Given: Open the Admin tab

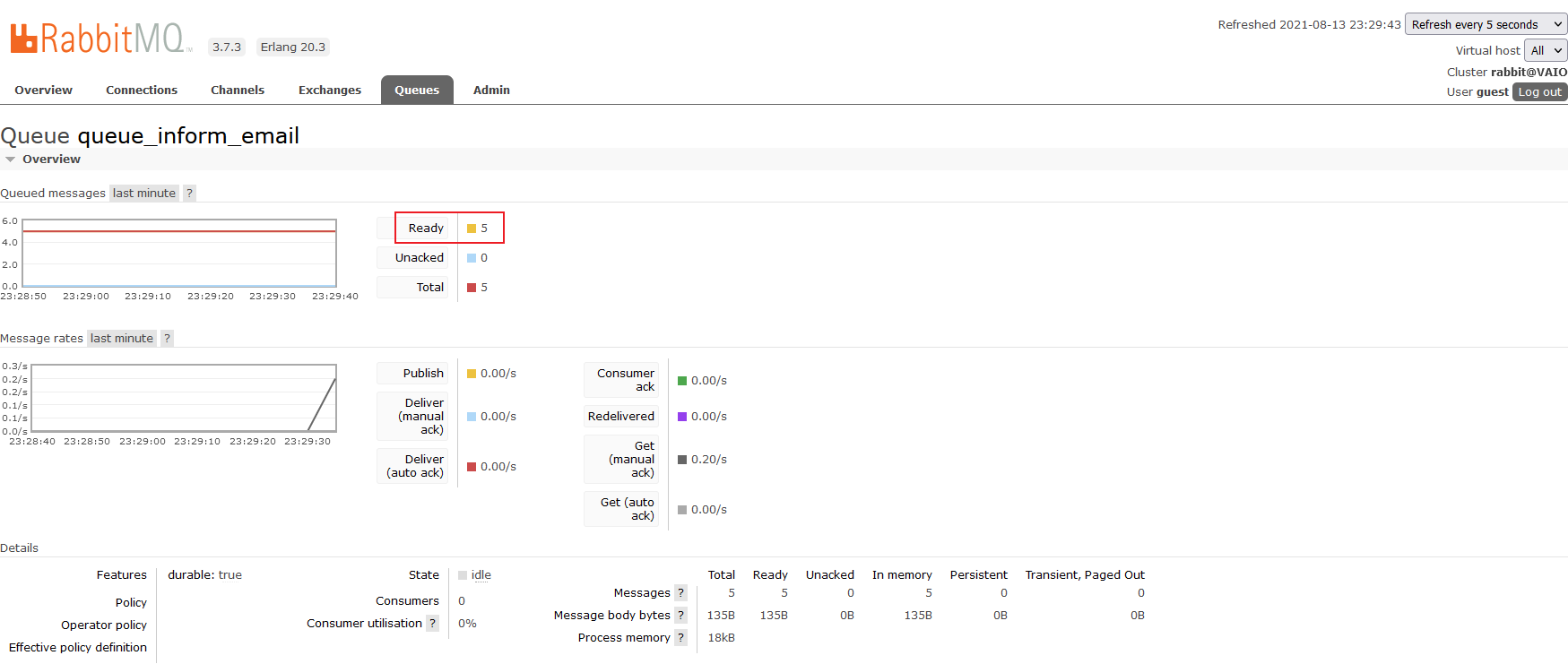Looking at the screenshot, I should (491, 90).
